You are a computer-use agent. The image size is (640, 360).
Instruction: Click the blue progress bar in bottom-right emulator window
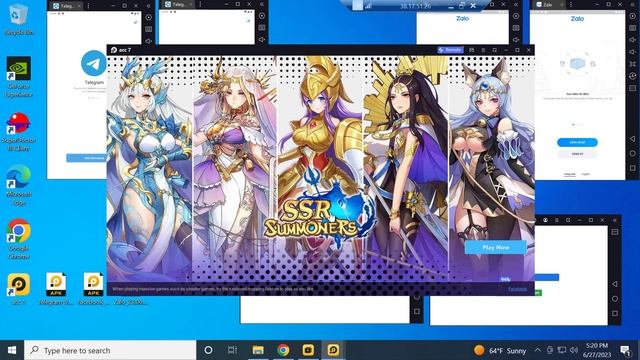pos(547,278)
